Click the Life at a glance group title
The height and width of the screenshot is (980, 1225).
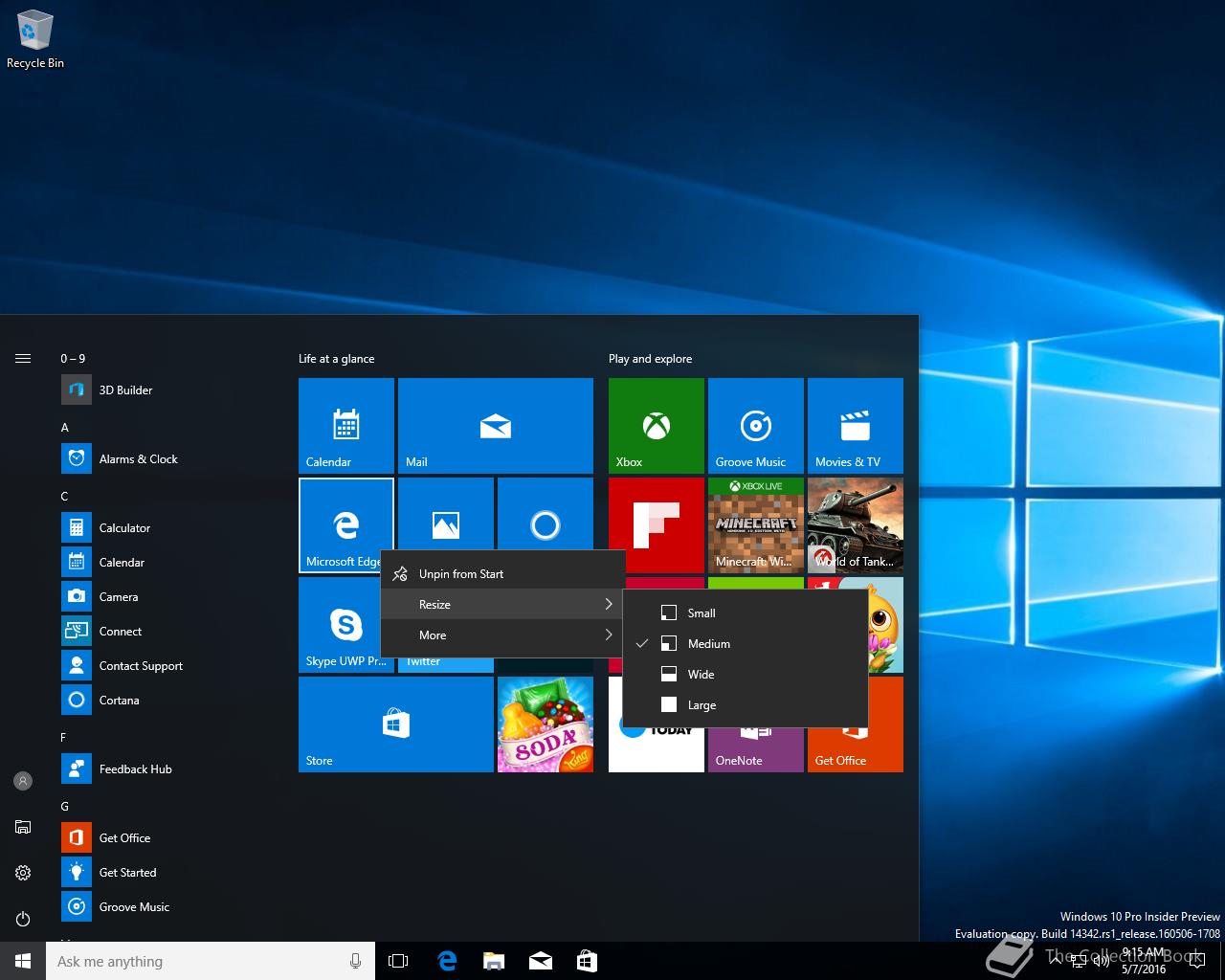(x=337, y=359)
